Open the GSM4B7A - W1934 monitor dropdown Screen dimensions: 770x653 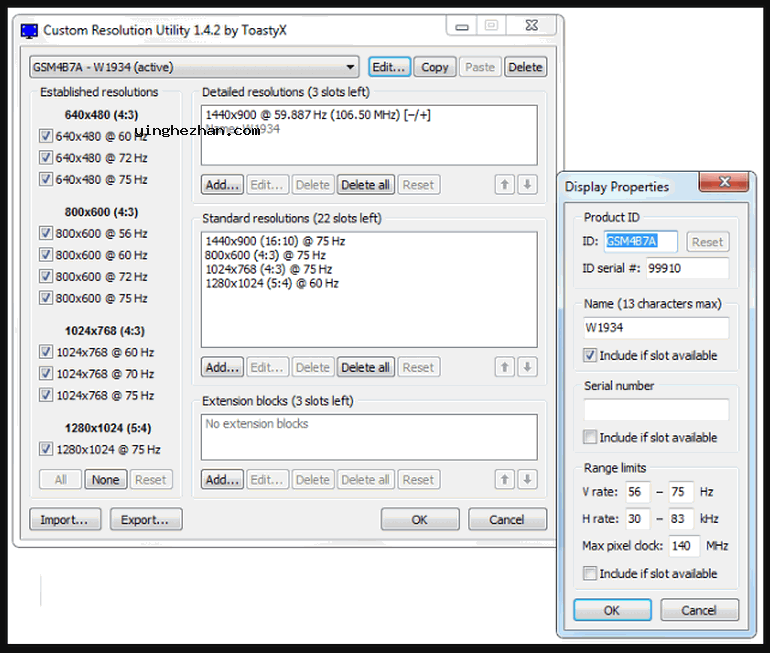coord(194,67)
